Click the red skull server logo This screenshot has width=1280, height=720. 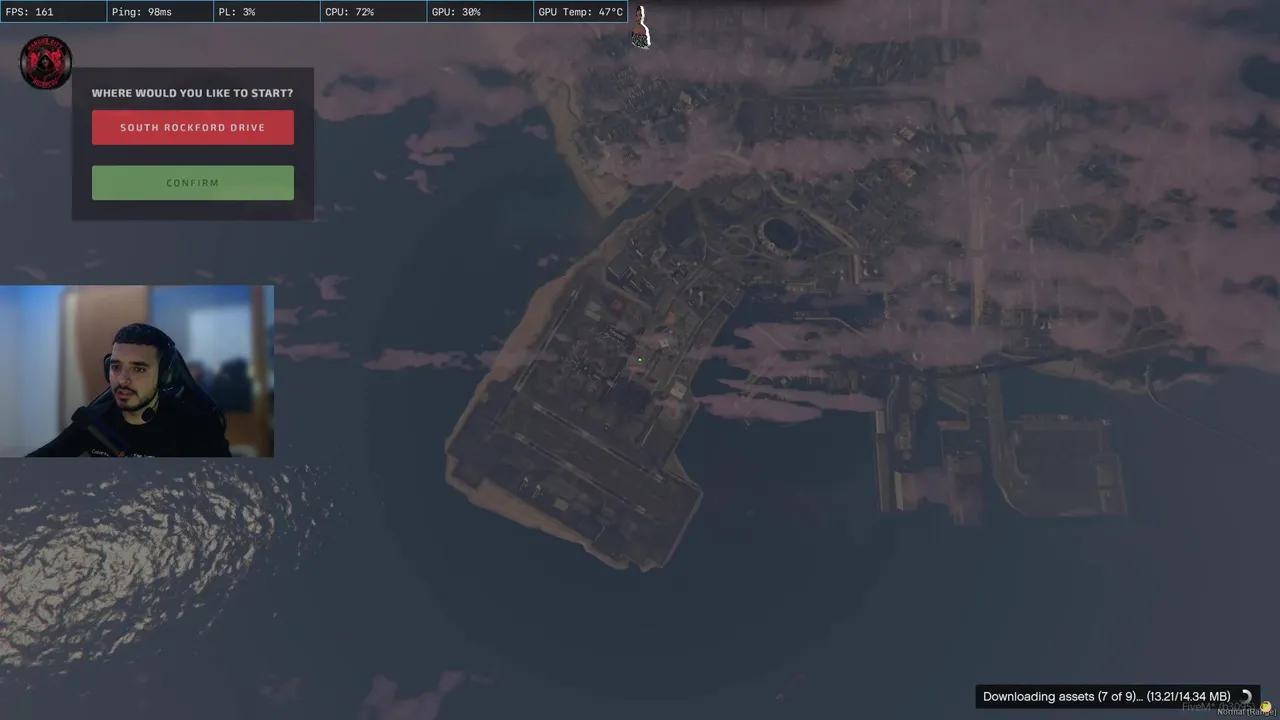[45, 62]
